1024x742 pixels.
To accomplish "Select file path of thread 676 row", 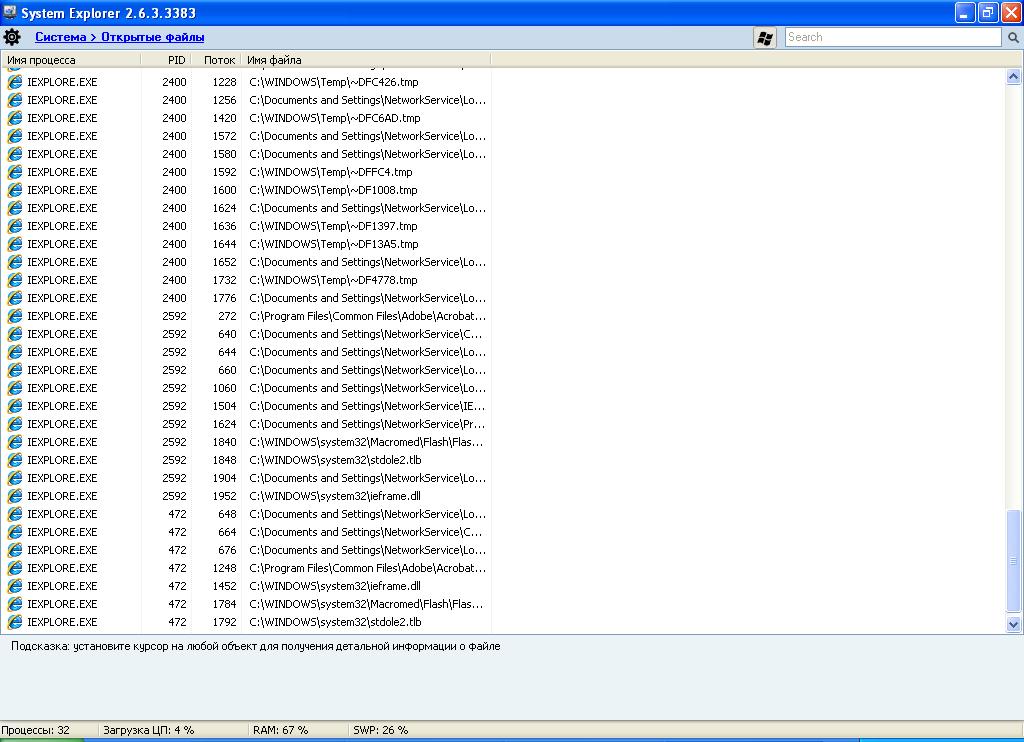I will (x=368, y=550).
